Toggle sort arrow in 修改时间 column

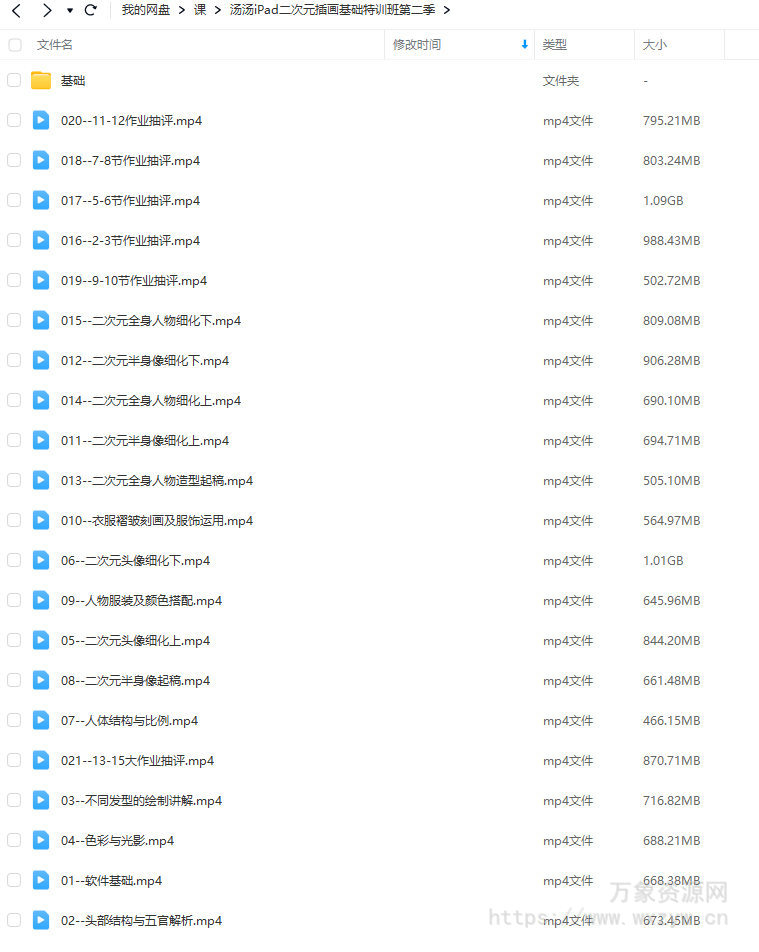click(525, 44)
